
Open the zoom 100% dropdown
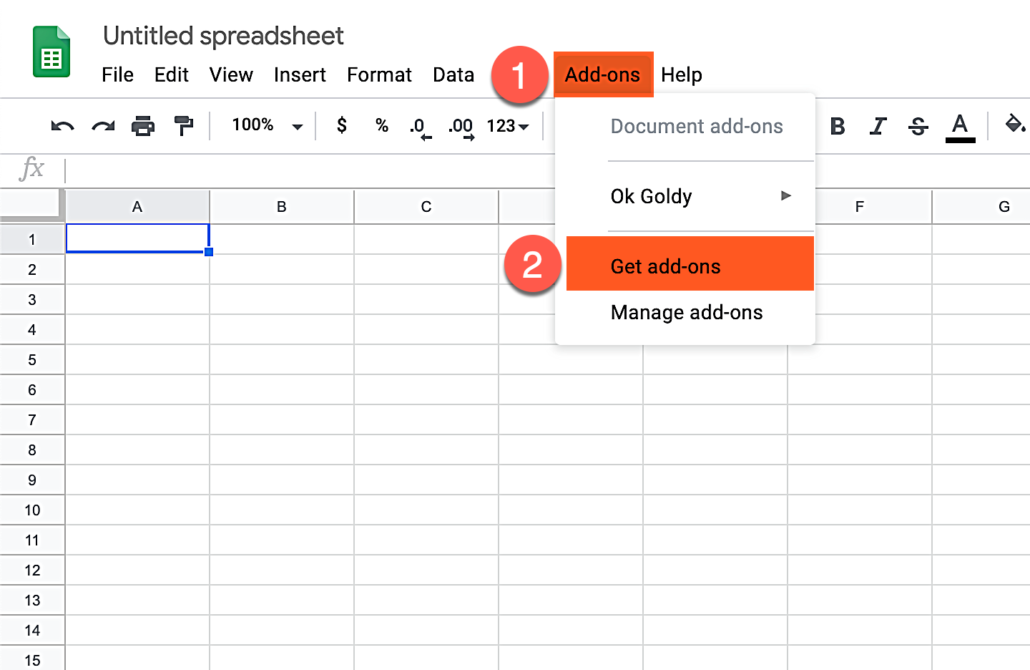pyautogui.click(x=267, y=125)
